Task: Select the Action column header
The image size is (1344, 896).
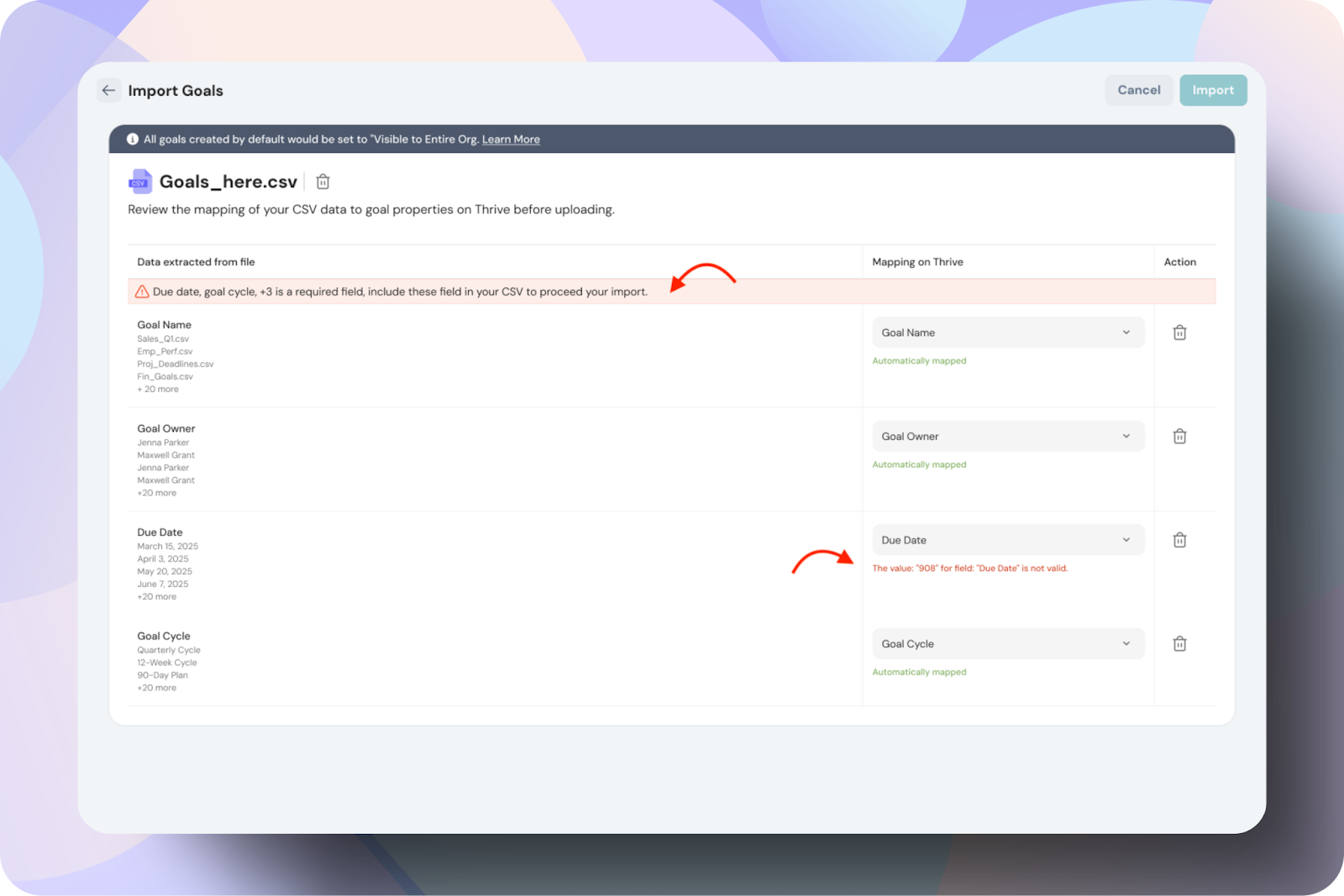Action: [x=1179, y=262]
